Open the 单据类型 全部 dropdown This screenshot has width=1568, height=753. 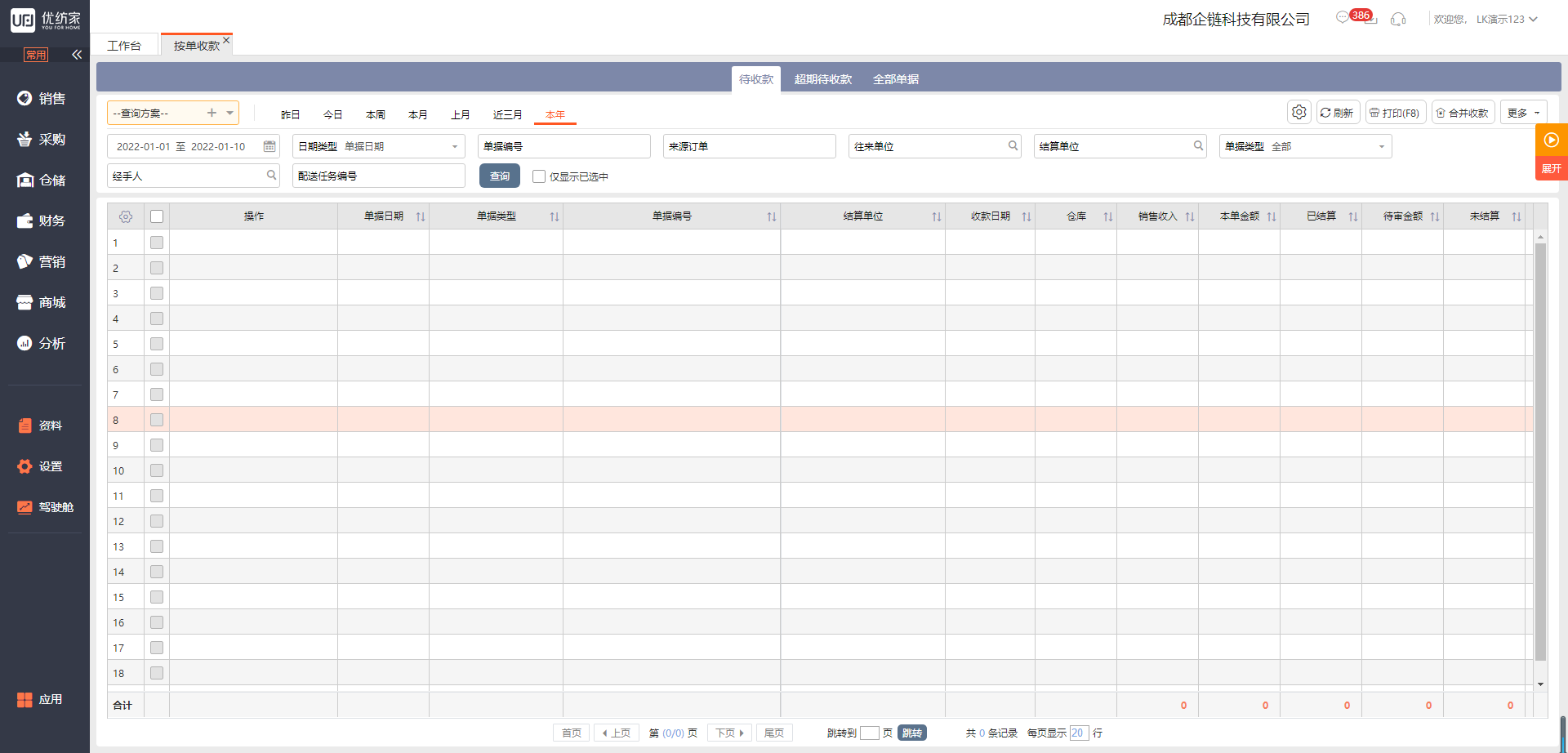pos(1381,147)
